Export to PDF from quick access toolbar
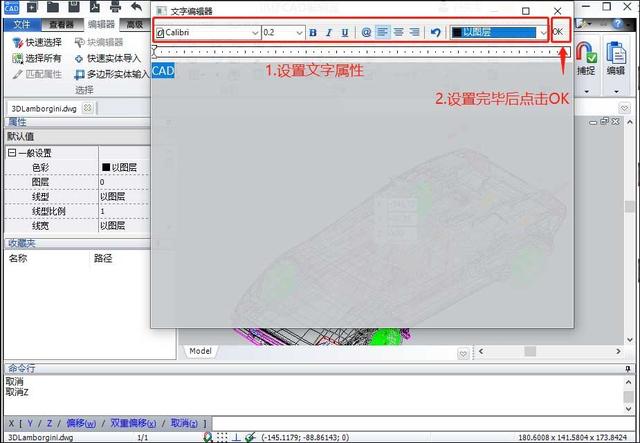 coord(95,7)
